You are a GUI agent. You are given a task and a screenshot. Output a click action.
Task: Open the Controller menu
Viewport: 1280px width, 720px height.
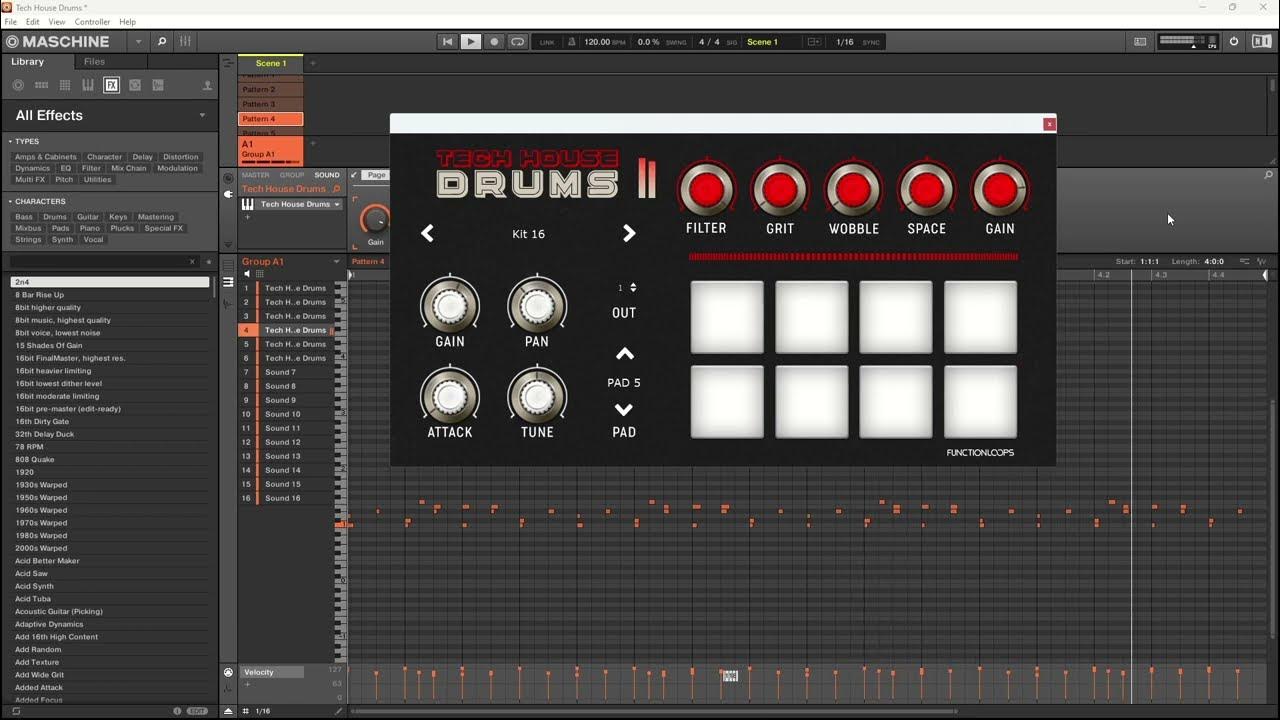[93, 22]
